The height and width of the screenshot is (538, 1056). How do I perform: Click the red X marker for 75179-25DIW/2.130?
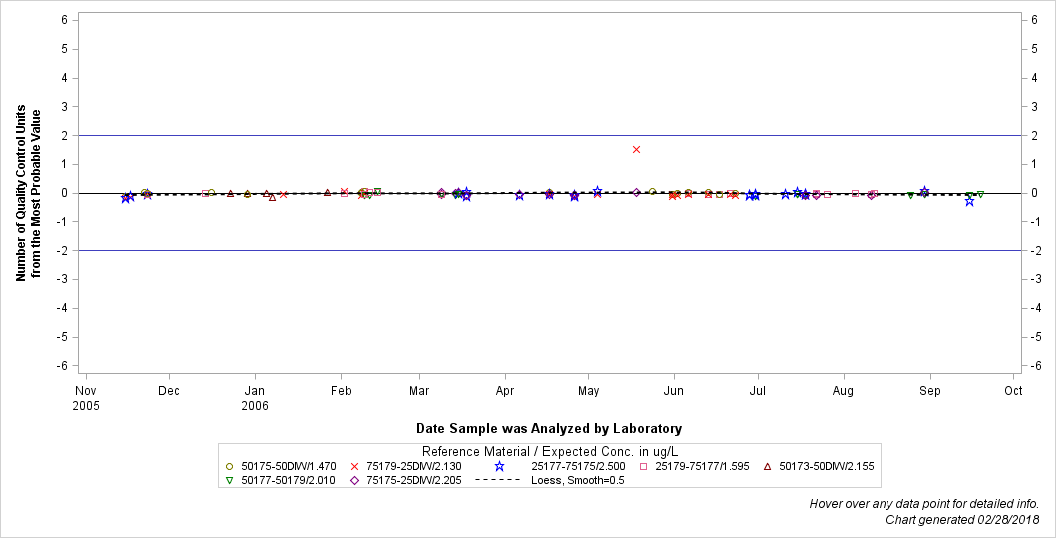[x=354, y=466]
